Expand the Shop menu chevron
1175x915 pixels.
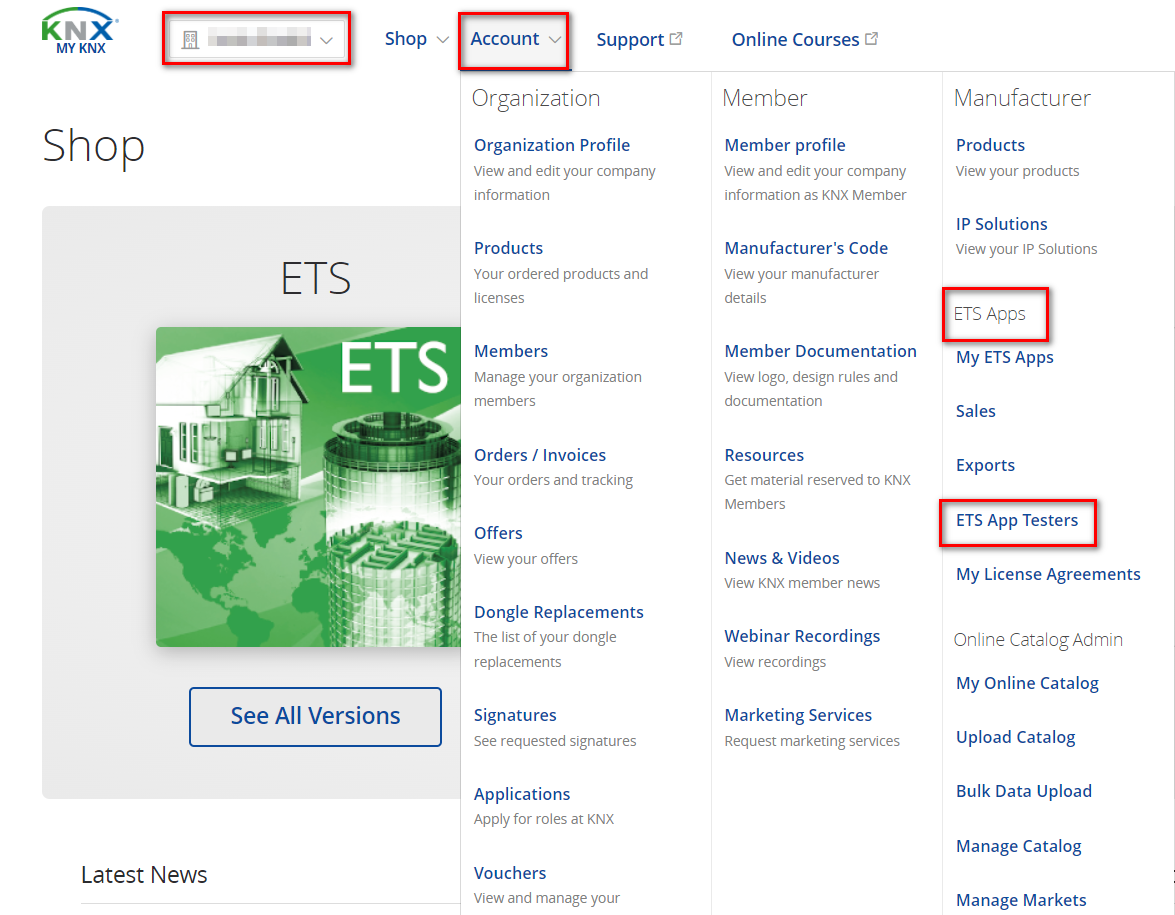click(443, 40)
